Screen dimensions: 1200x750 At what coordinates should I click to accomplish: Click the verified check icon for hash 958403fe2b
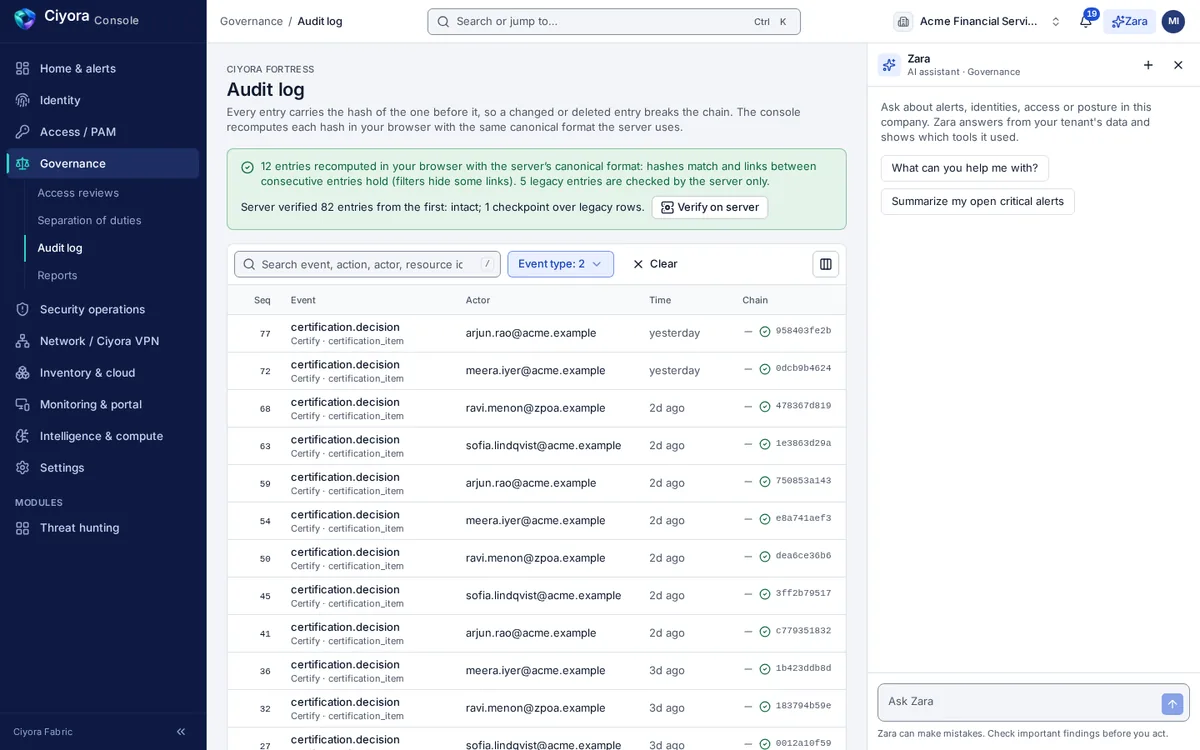click(765, 332)
